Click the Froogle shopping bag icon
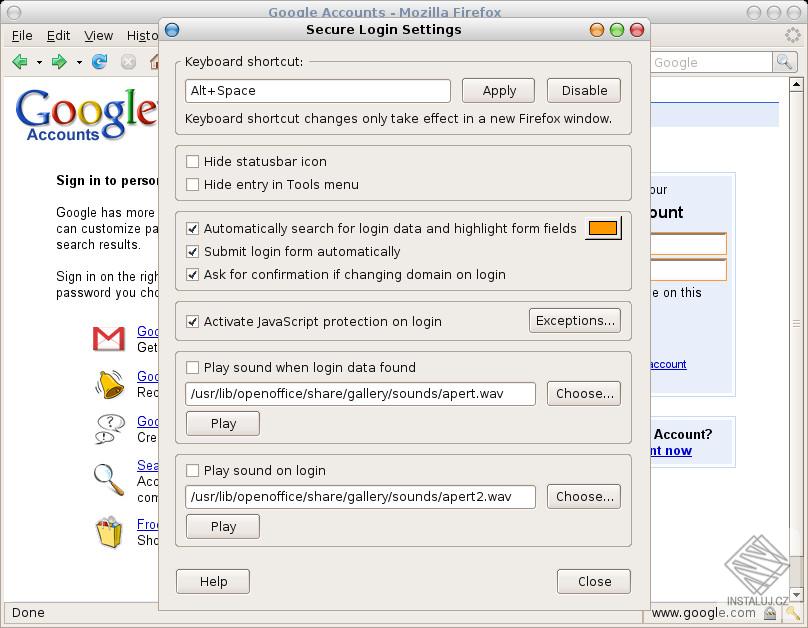The height and width of the screenshot is (628, 808). (110, 532)
